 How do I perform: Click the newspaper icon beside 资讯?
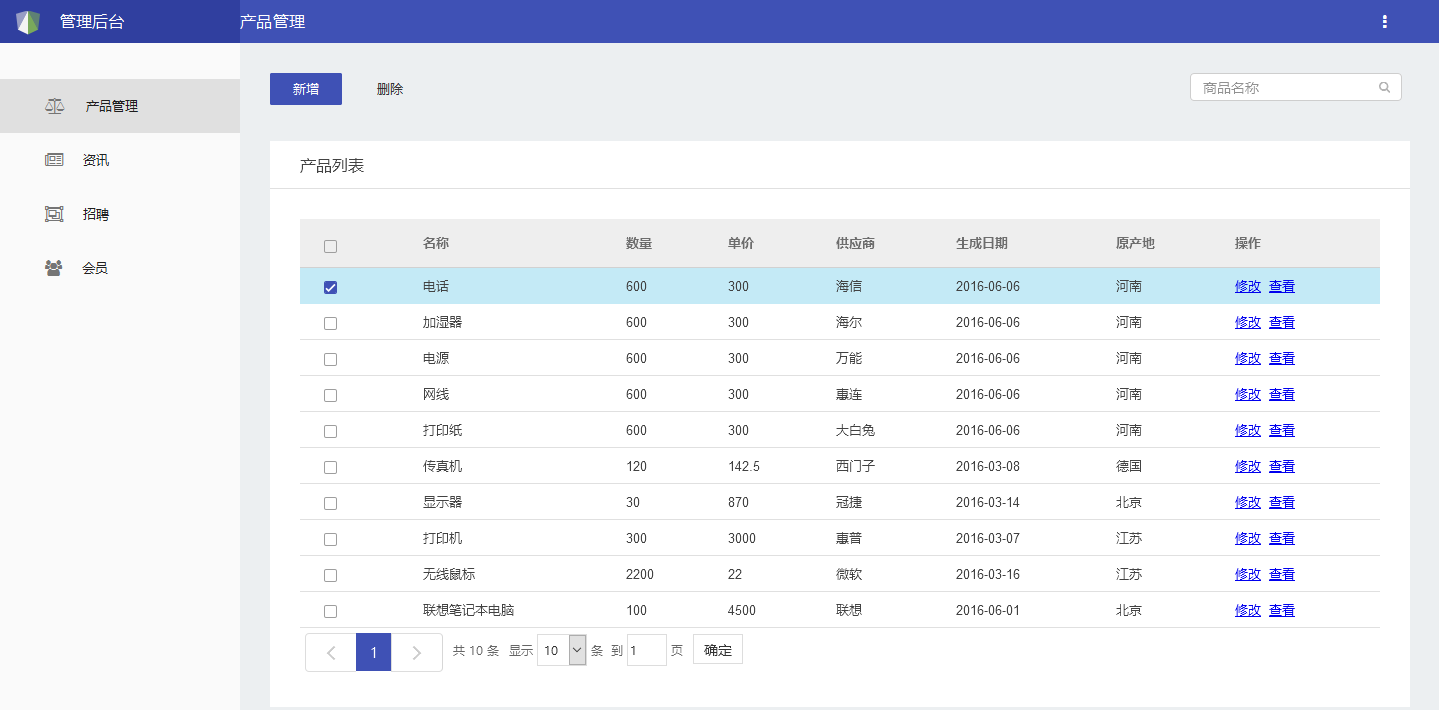click(x=54, y=160)
